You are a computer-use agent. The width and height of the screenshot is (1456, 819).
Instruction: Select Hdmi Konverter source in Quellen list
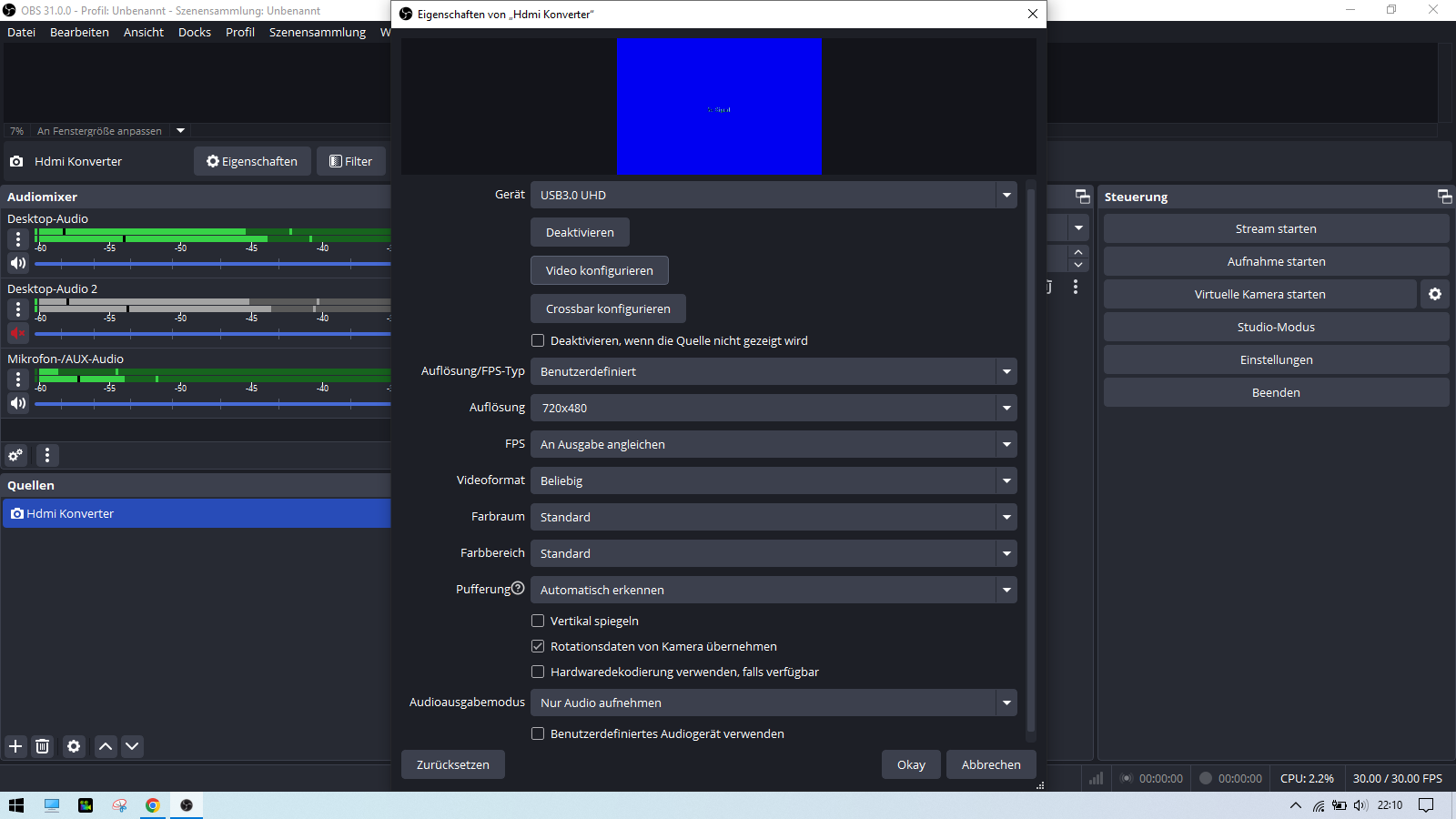pyautogui.click(x=197, y=513)
